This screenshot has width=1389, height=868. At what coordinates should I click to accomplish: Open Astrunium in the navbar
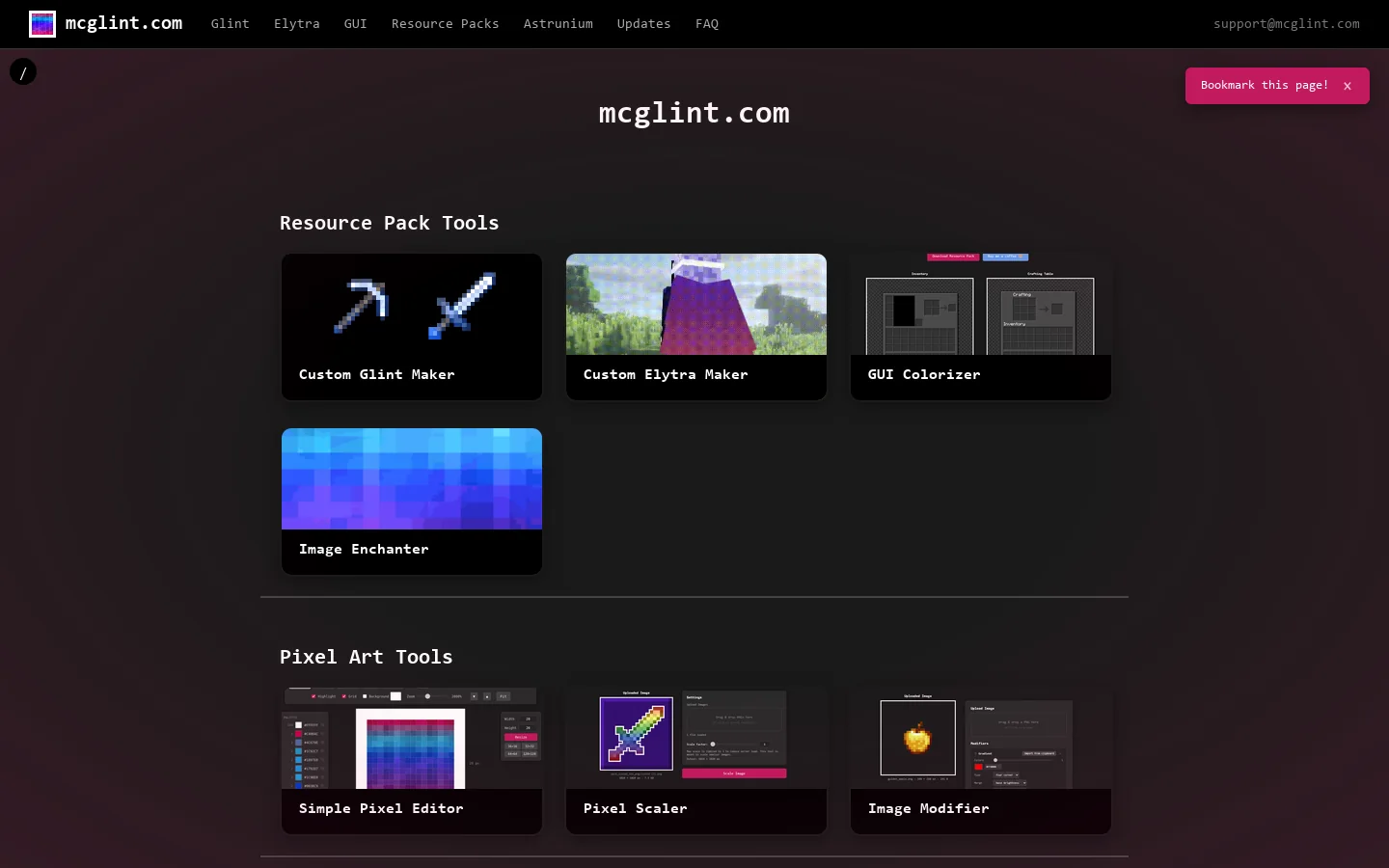[x=558, y=24]
